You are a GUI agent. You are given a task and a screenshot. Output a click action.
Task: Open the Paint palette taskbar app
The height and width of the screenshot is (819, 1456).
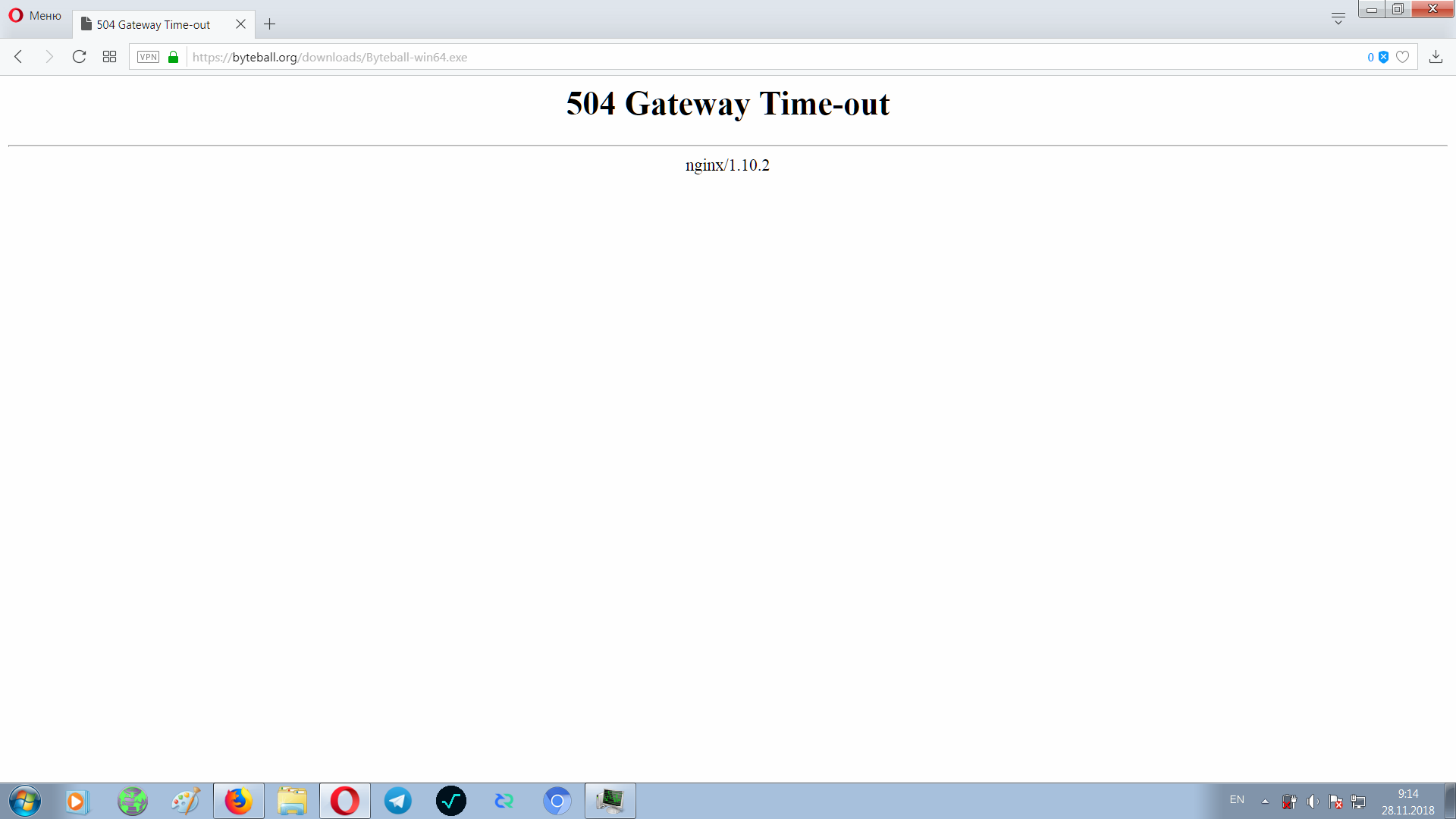click(185, 801)
